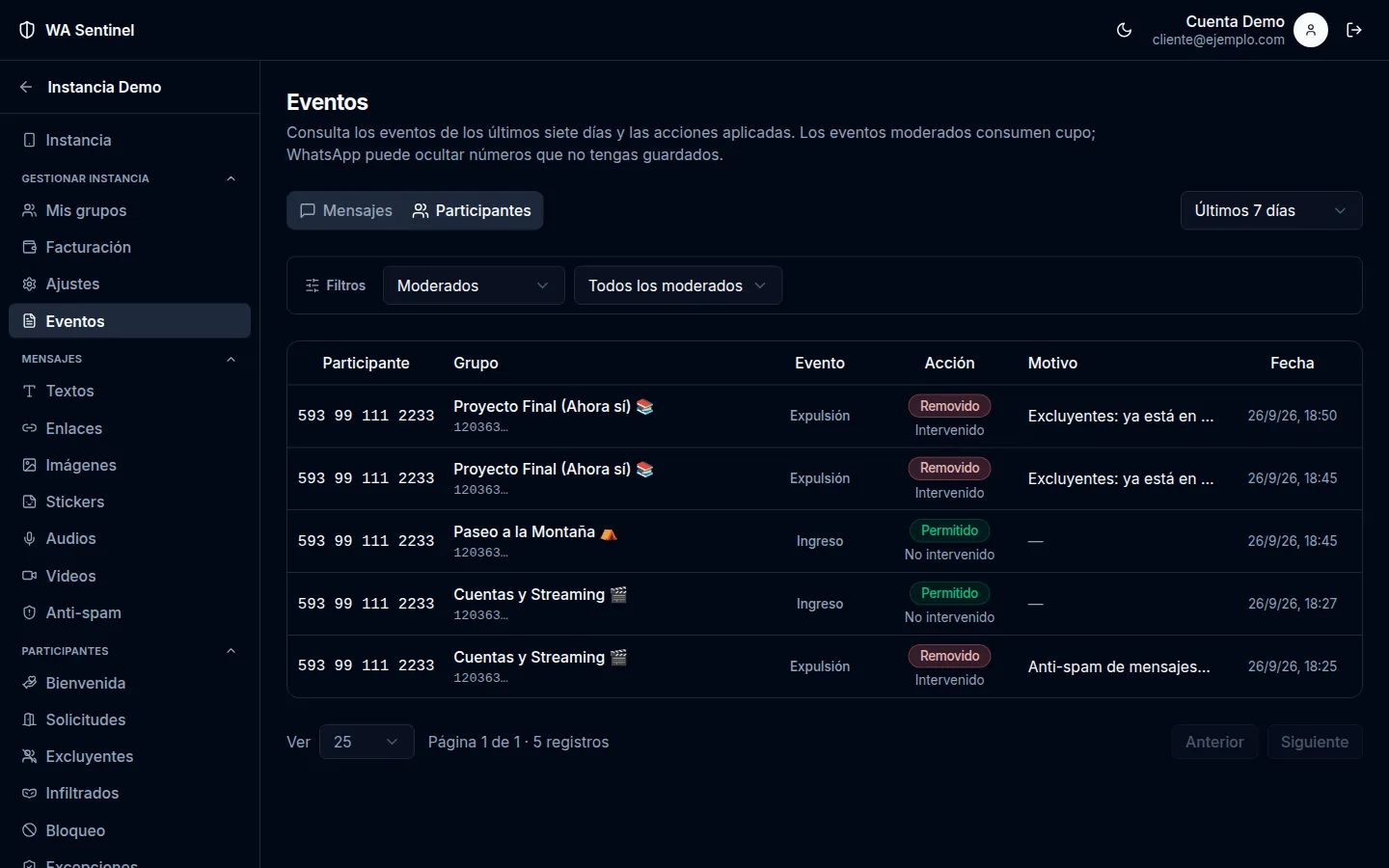Click the Anti-spam de mensajes motivo cell
Image resolution: width=1389 pixels, height=868 pixels.
click(1119, 666)
